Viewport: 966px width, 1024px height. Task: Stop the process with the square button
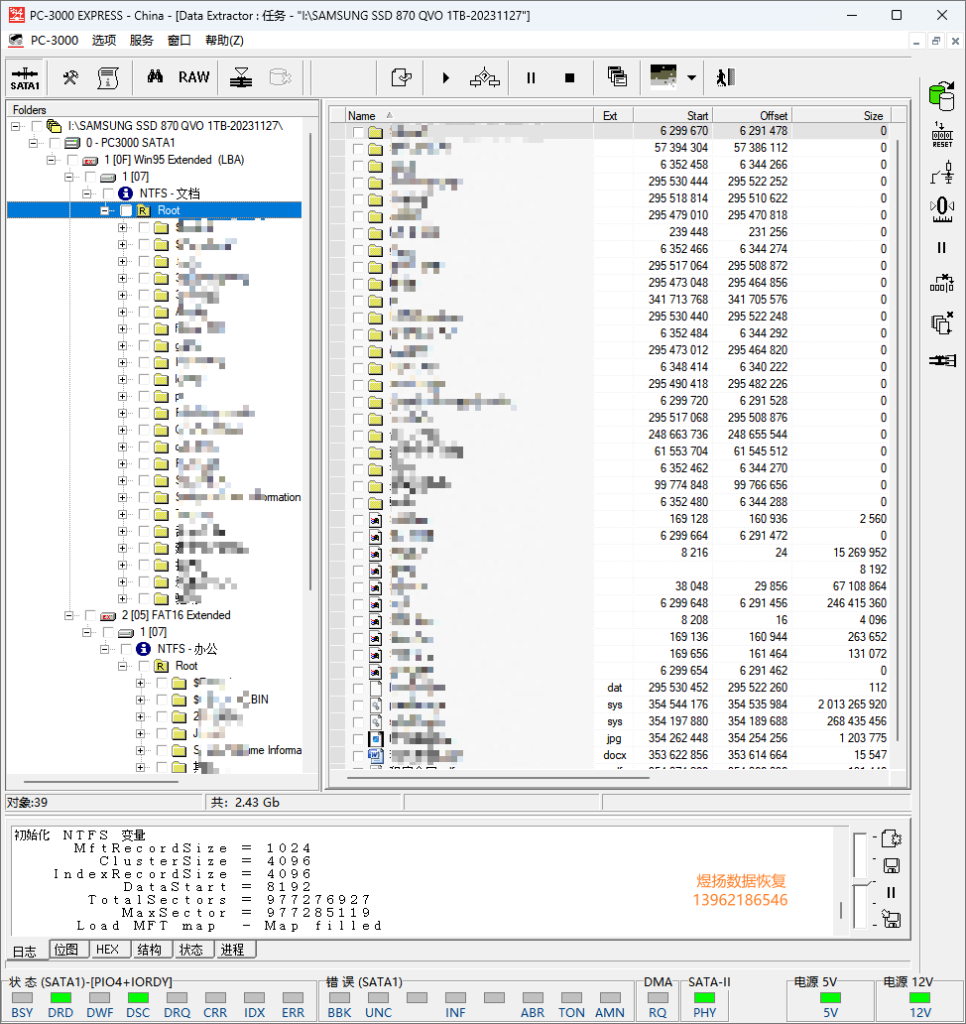tap(570, 78)
